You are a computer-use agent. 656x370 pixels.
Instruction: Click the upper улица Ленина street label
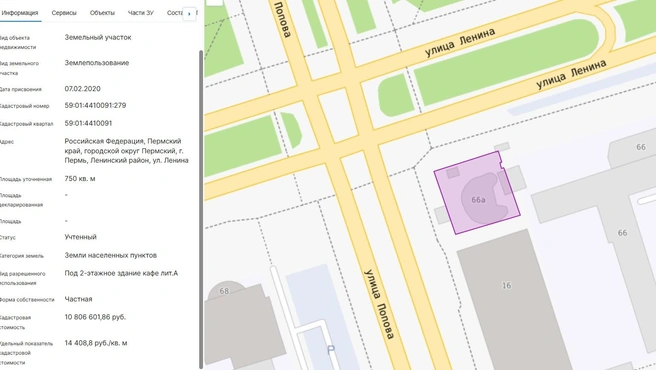460,42
